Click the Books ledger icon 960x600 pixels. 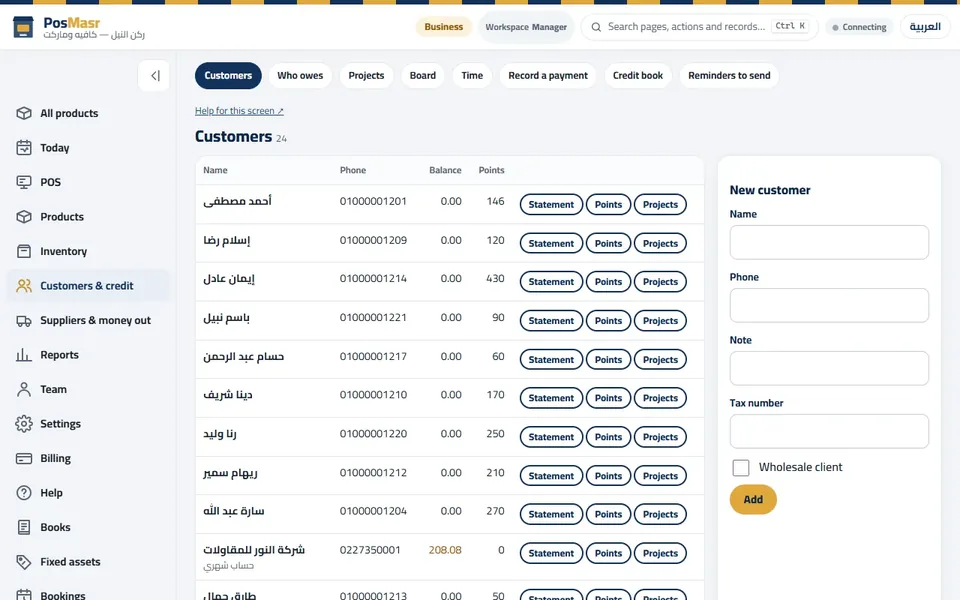(24, 527)
